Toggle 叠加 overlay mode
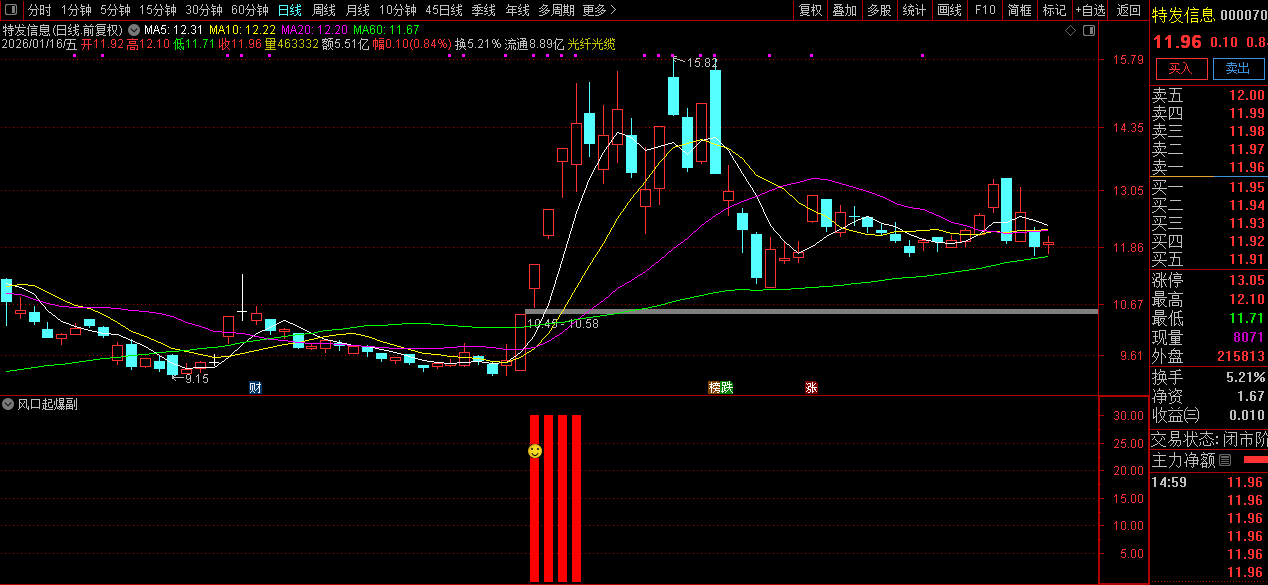The width and height of the screenshot is (1268, 585). [845, 10]
